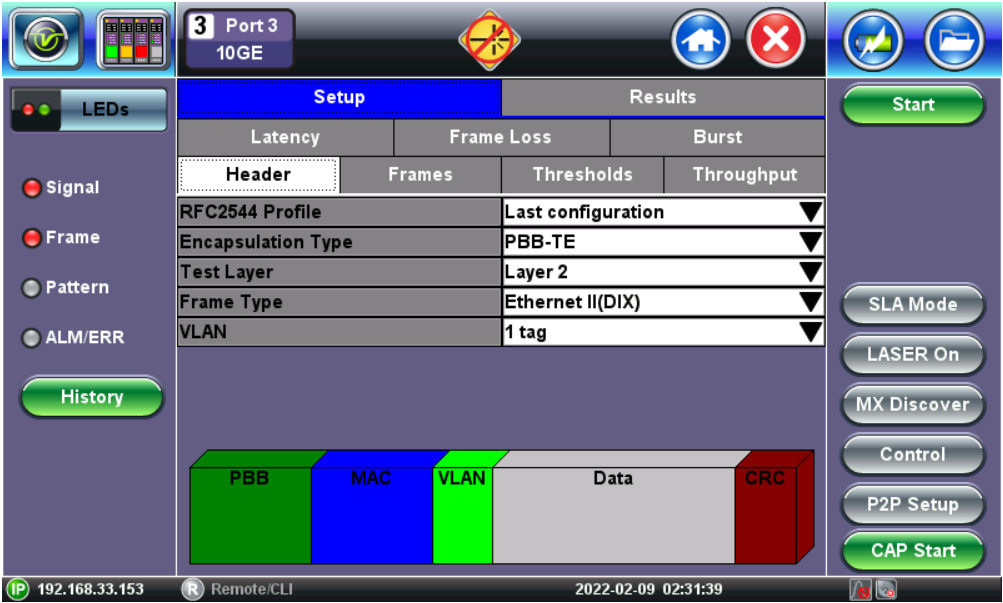Open the port module status icon

tap(132, 41)
